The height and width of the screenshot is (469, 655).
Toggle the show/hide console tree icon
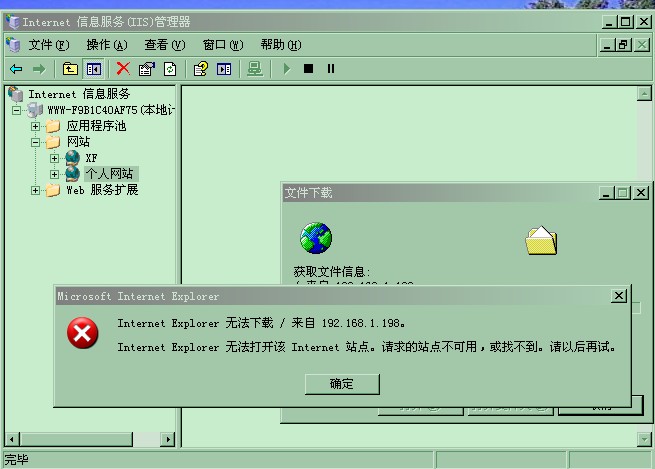point(94,69)
